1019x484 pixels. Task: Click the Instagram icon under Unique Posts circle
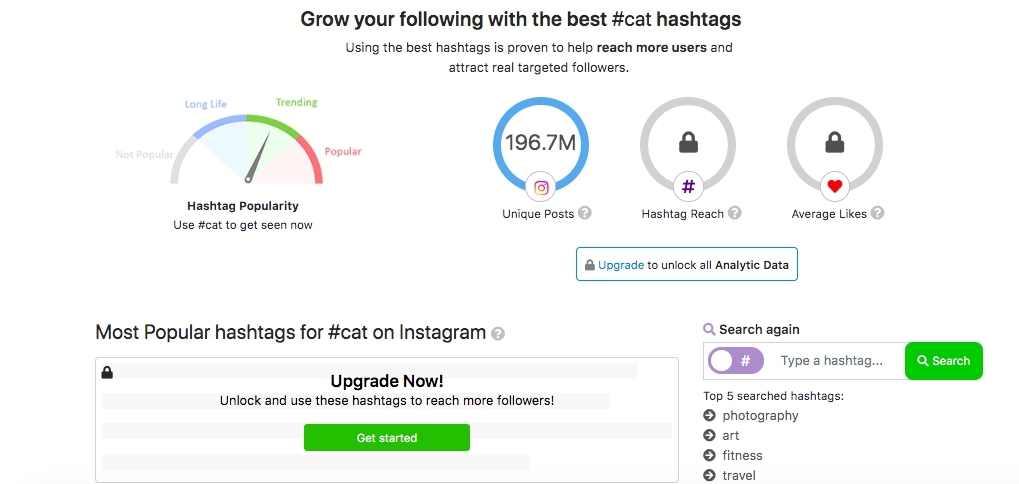click(541, 188)
